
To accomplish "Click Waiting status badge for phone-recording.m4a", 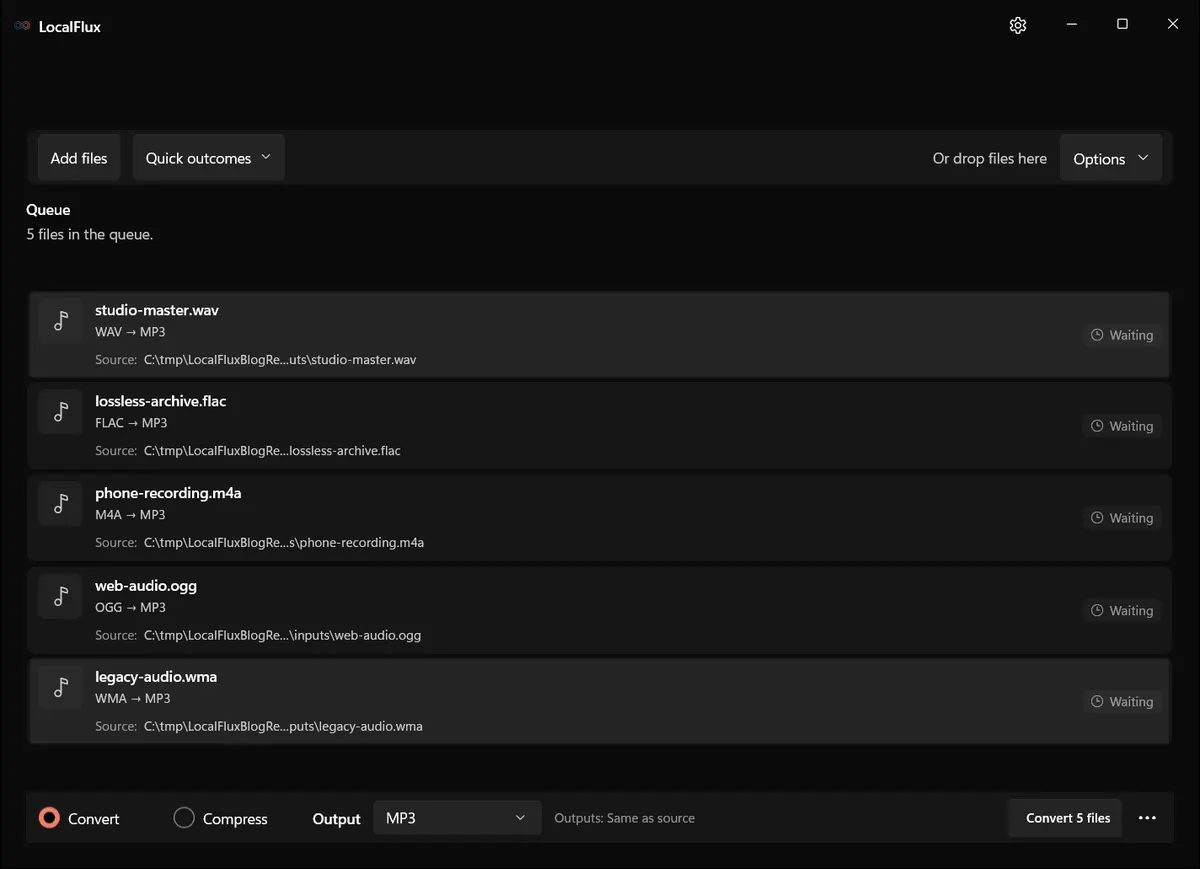I will click(x=1122, y=518).
